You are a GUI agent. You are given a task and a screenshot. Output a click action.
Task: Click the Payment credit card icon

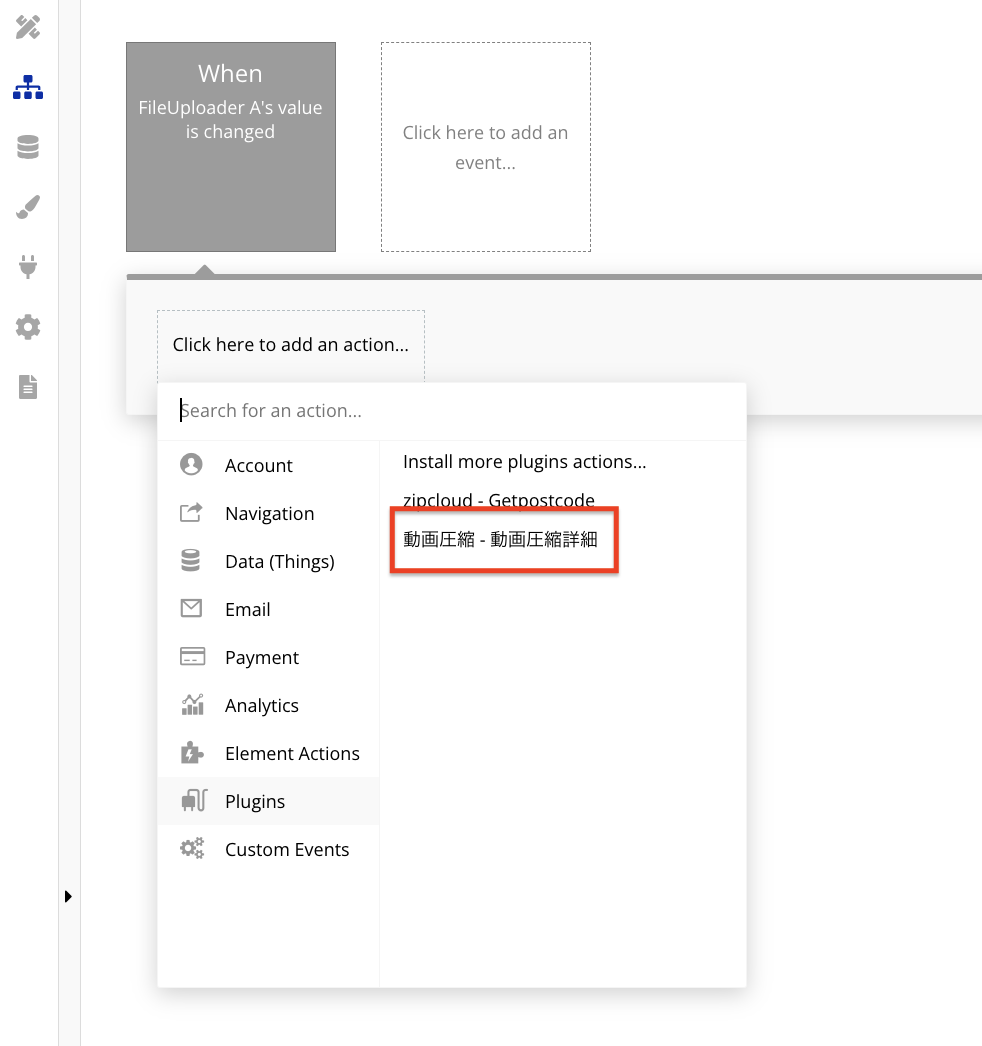192,656
